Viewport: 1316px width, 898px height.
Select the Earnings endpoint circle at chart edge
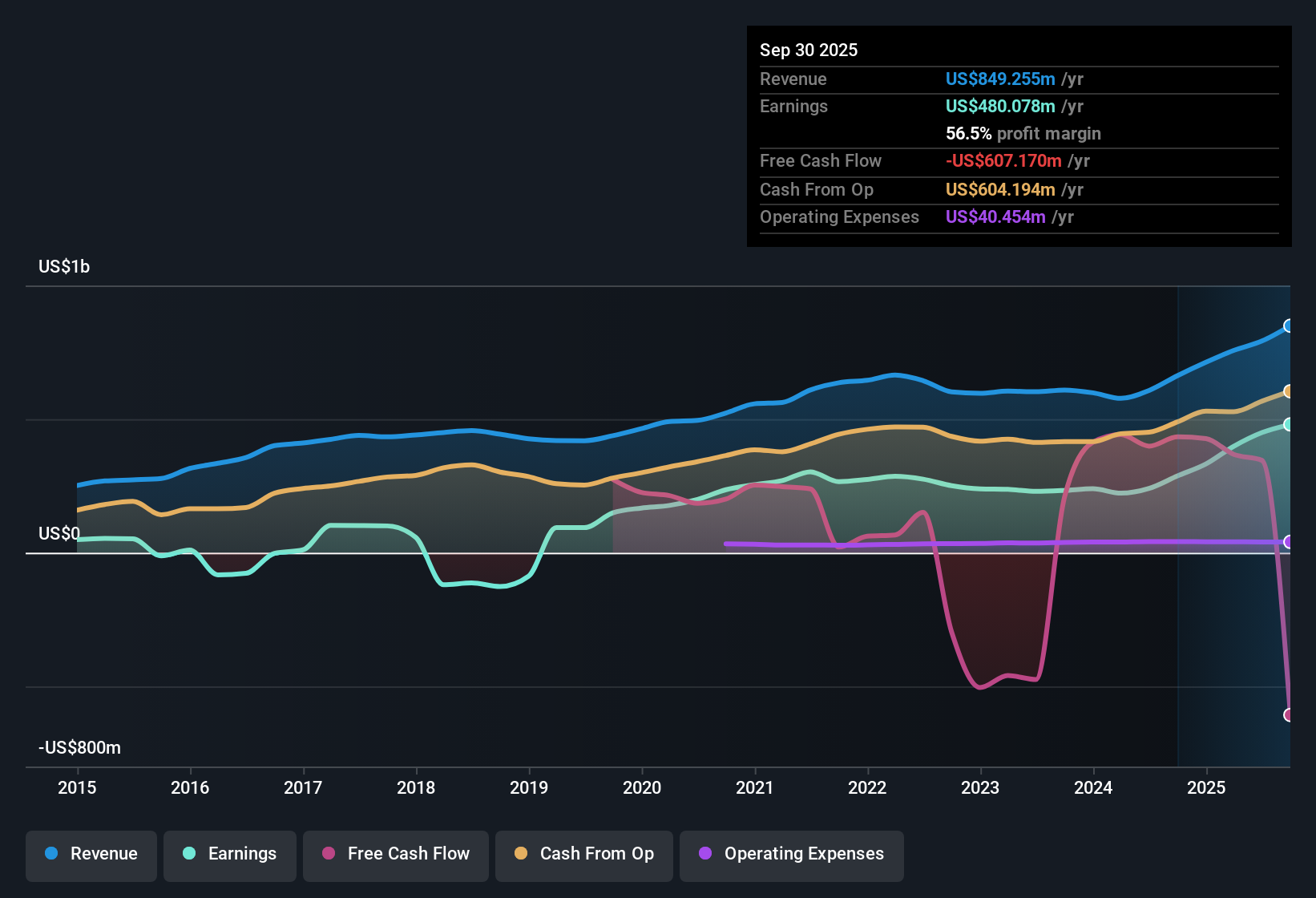pos(1289,425)
